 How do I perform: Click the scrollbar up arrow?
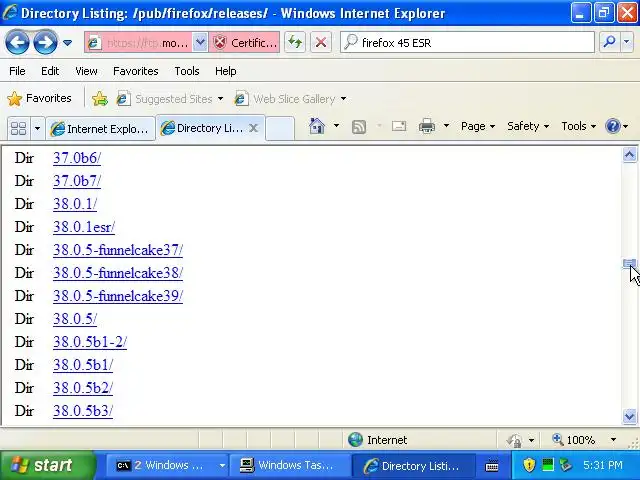tap(629, 155)
